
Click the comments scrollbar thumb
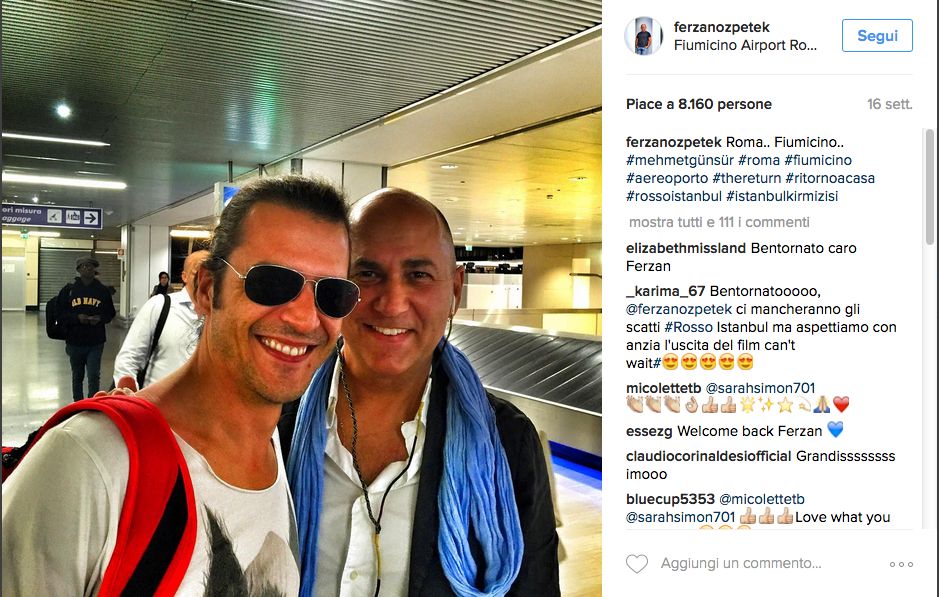point(929,187)
